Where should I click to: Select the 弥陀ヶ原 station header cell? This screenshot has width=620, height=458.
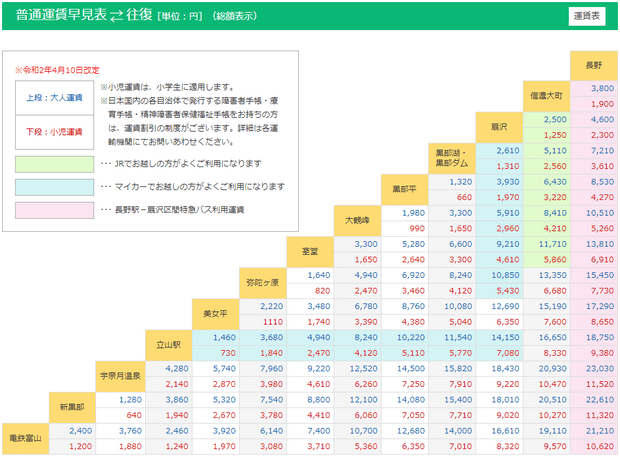coord(263,283)
